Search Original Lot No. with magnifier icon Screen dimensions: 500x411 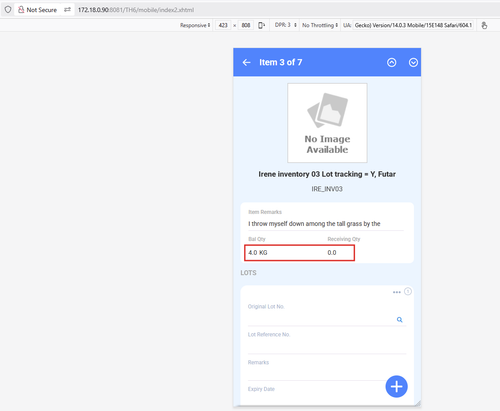pos(399,320)
